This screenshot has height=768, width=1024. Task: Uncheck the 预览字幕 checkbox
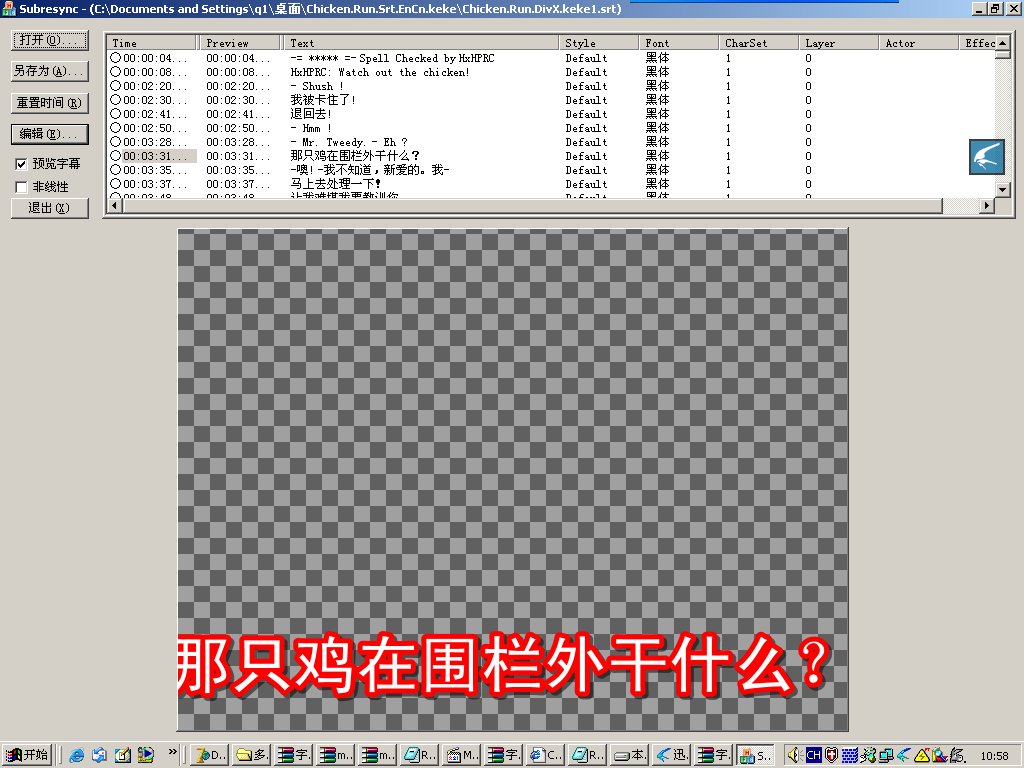click(x=21, y=164)
